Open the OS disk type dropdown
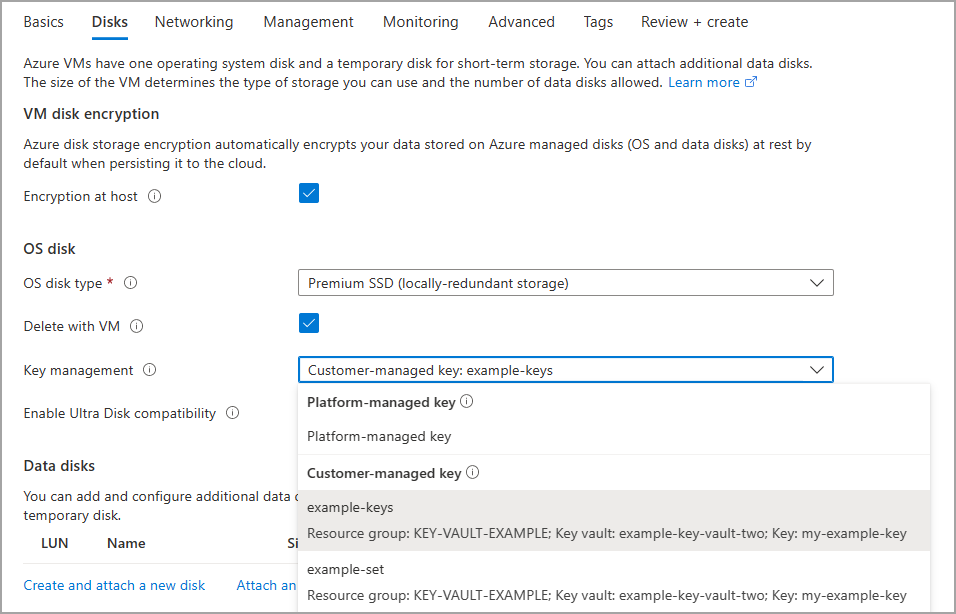Image resolution: width=956 pixels, height=614 pixels. pos(565,283)
